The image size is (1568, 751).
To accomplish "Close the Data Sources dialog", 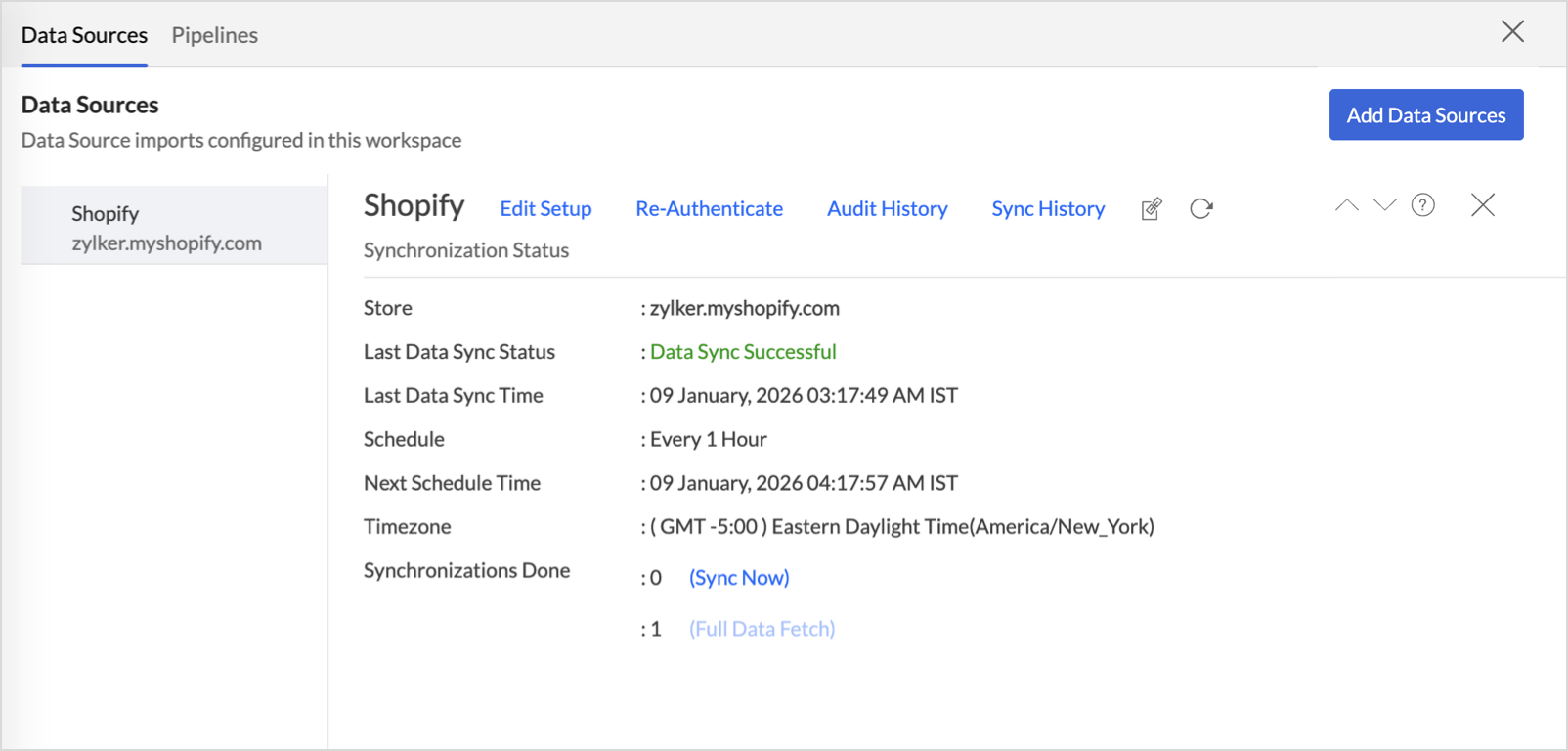I will click(1512, 32).
